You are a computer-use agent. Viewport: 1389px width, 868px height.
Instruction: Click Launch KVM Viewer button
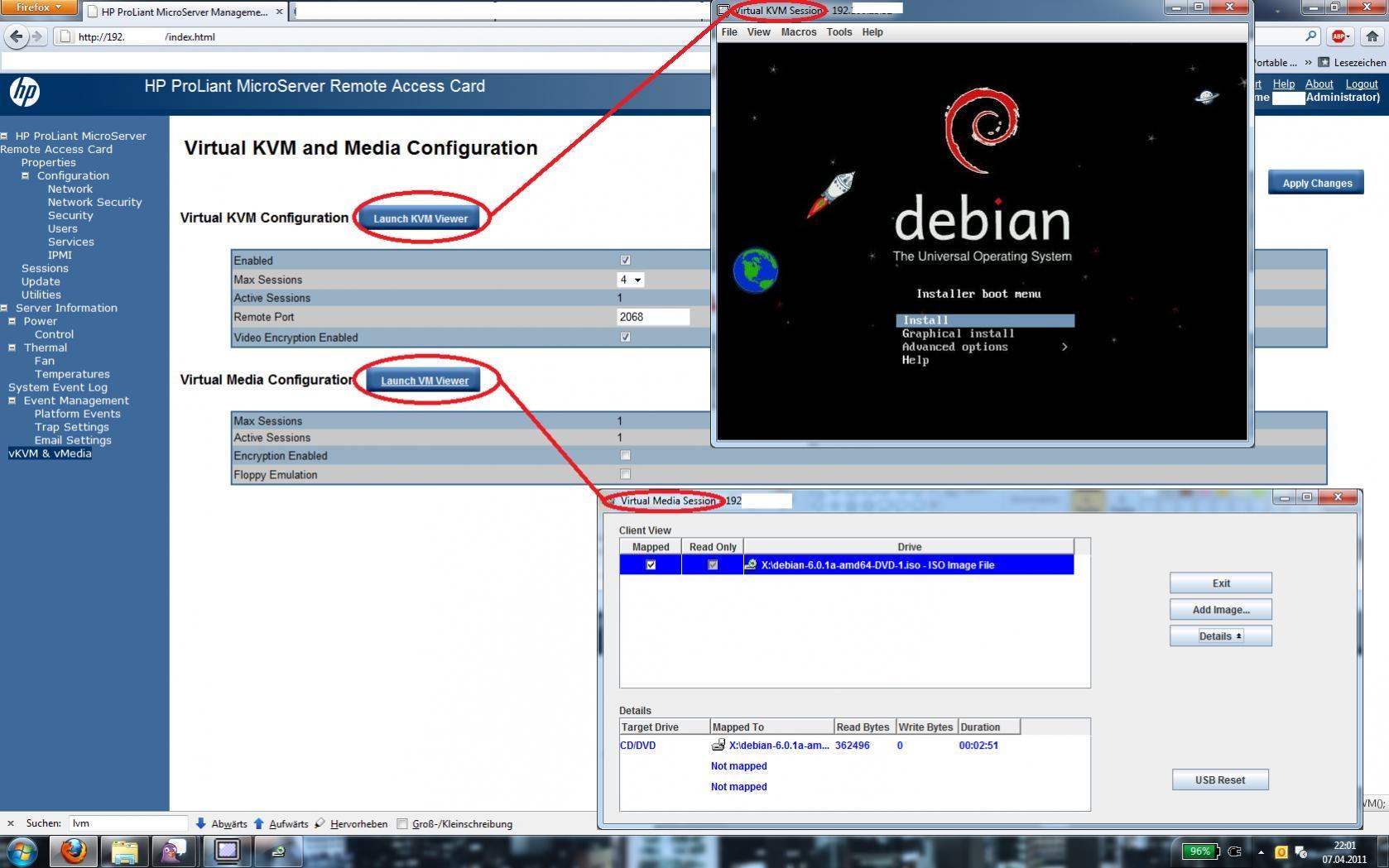(421, 218)
